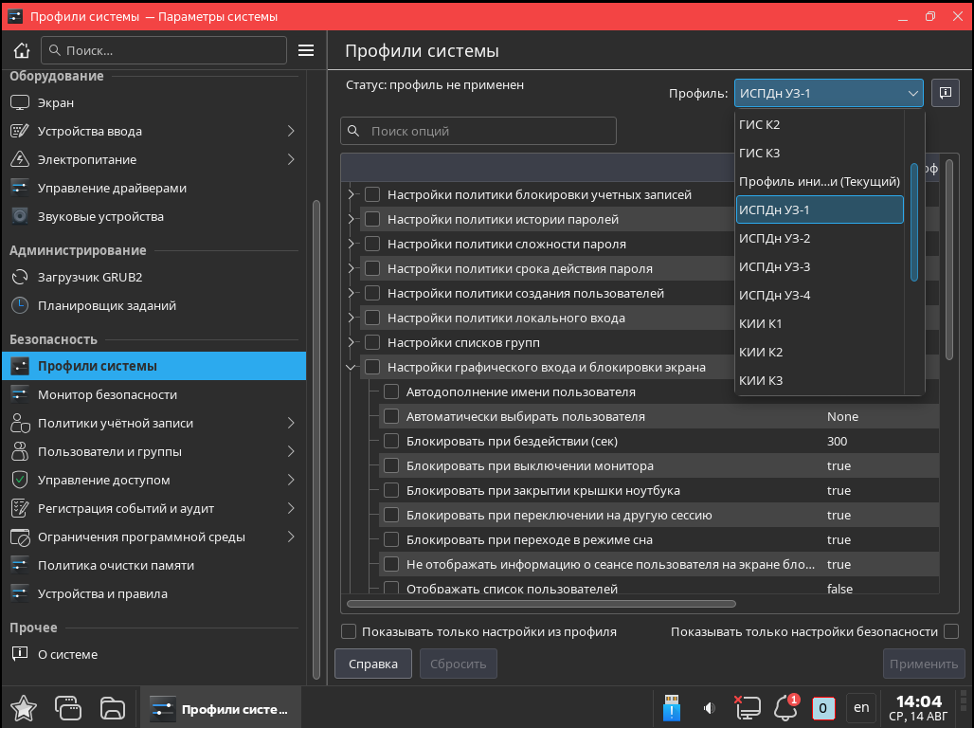Click the notifications bell in the taskbar
This screenshot has width=974, height=729.
pos(786,708)
